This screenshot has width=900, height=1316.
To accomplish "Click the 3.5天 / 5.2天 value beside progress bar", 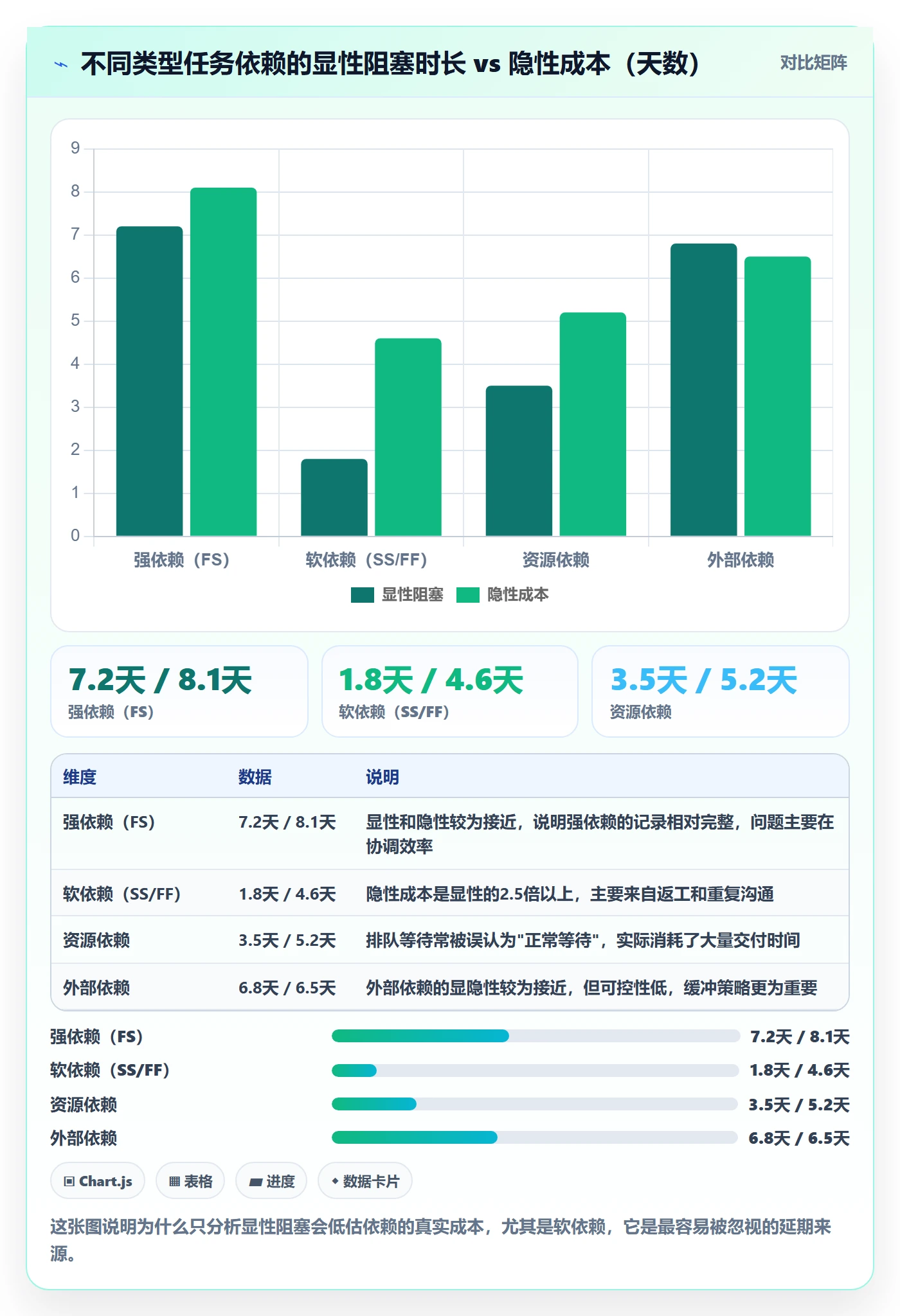I will point(799,1105).
